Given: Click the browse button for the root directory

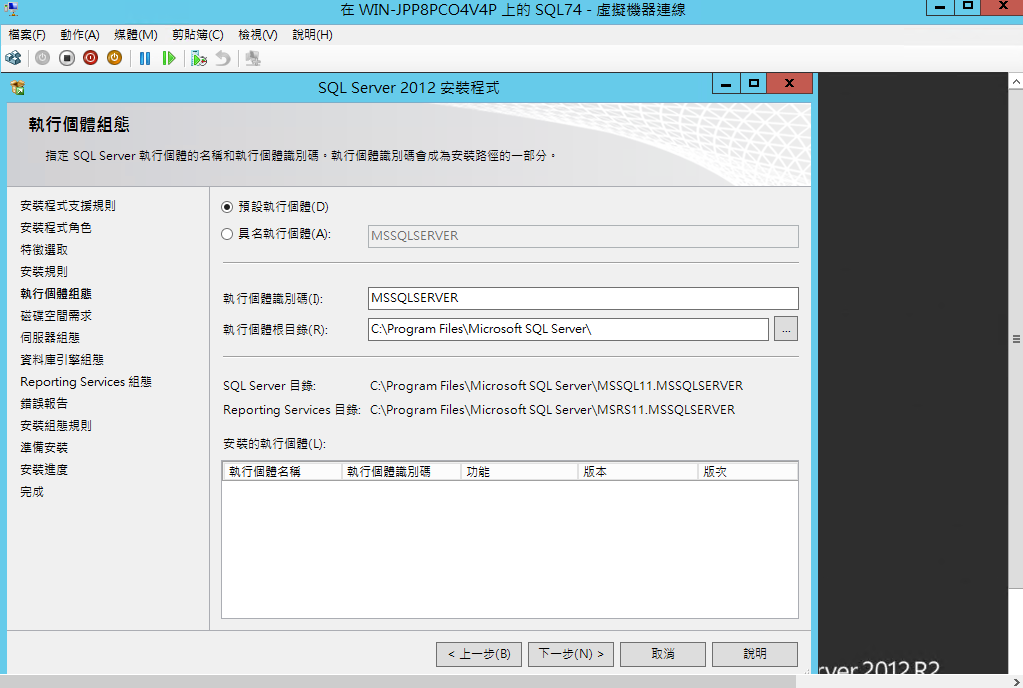Looking at the screenshot, I should point(786,329).
